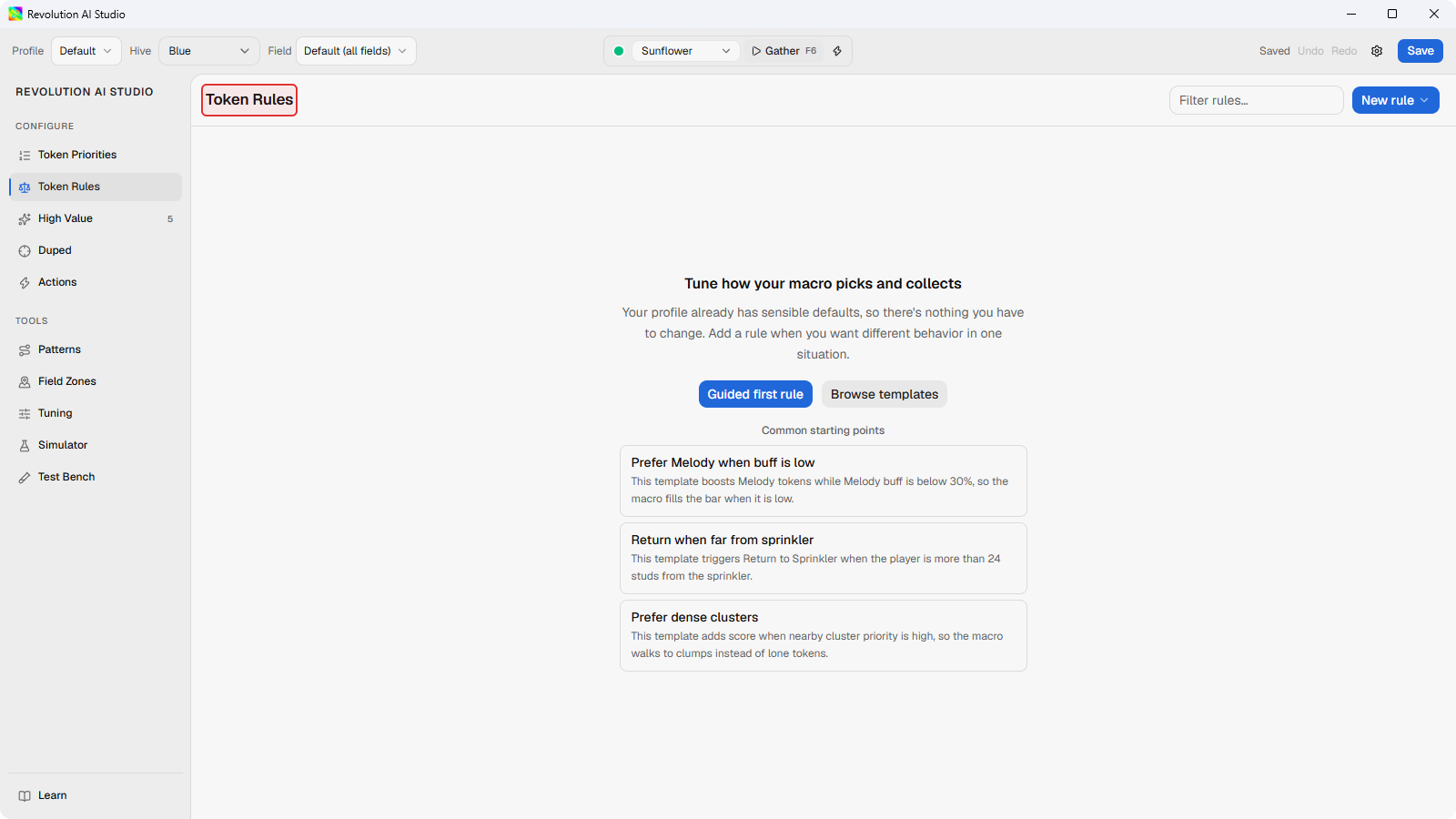1456x819 pixels.
Task: Start the Guided first rule
Action: pyautogui.click(x=755, y=394)
